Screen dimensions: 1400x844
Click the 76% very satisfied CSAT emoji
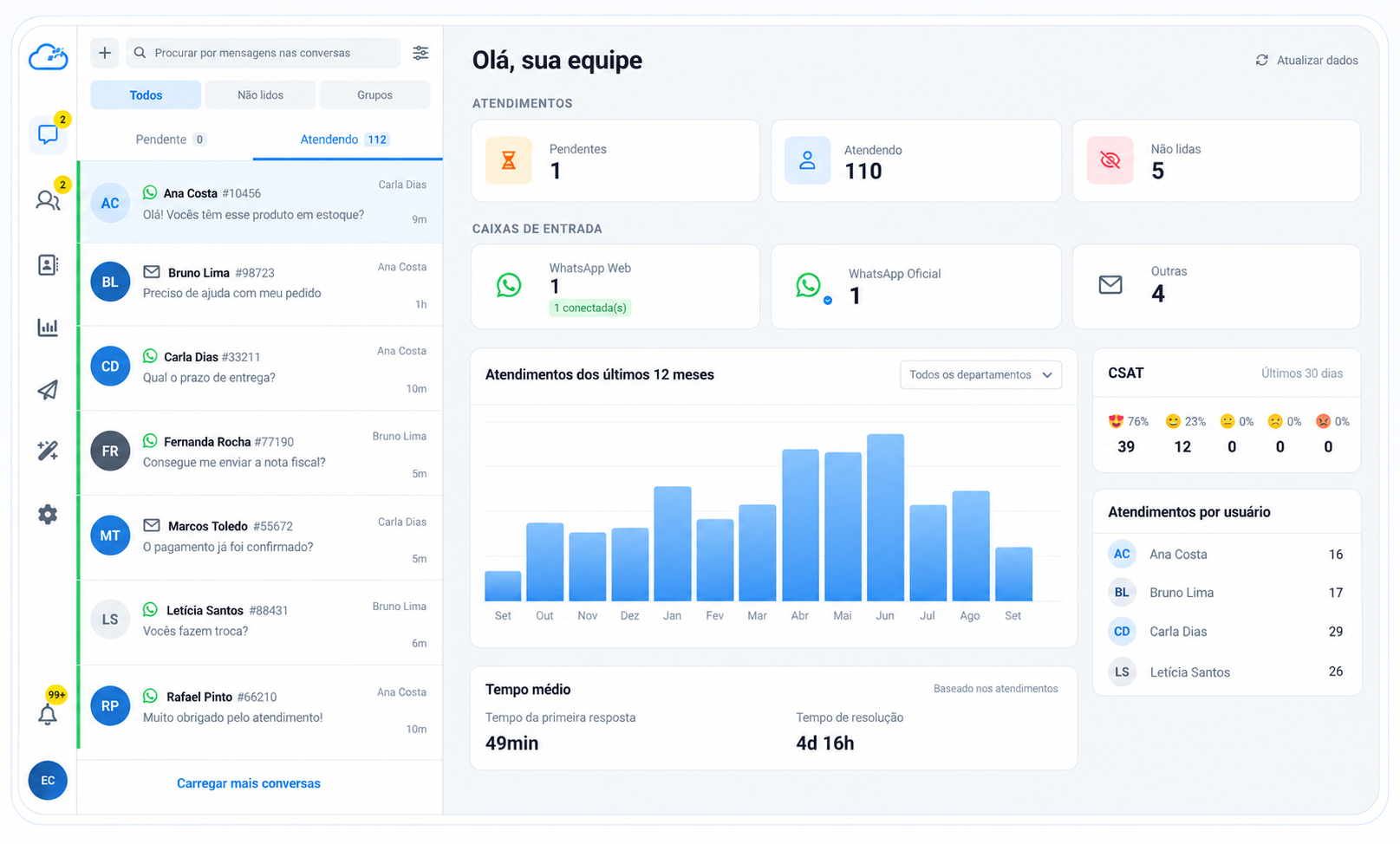(x=1116, y=421)
